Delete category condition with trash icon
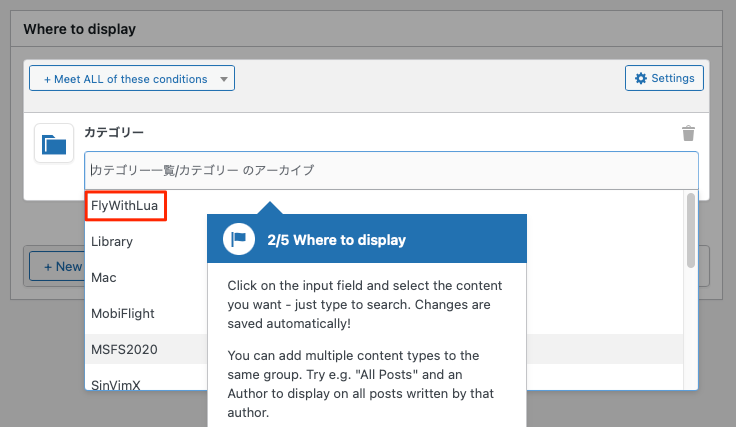Viewport: 736px width, 427px height. coord(688,133)
